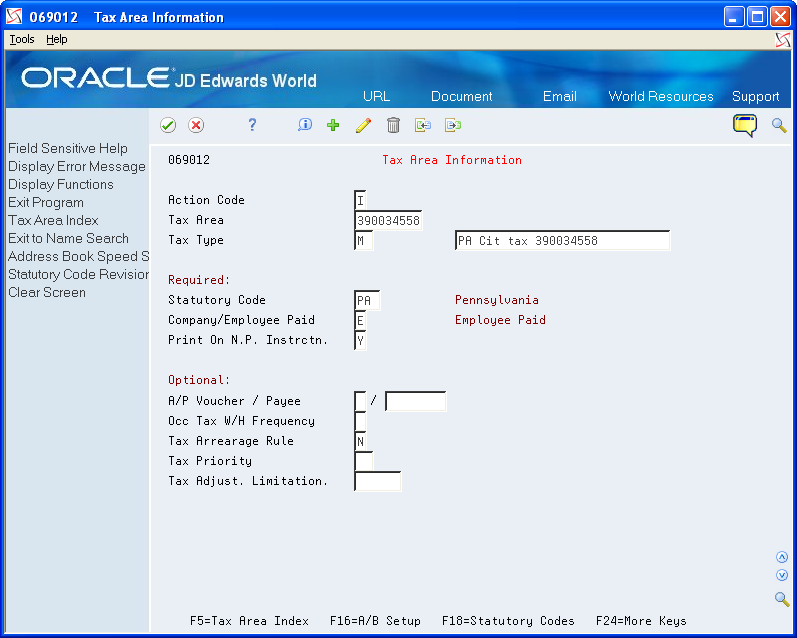Open World Resources link

(661, 96)
